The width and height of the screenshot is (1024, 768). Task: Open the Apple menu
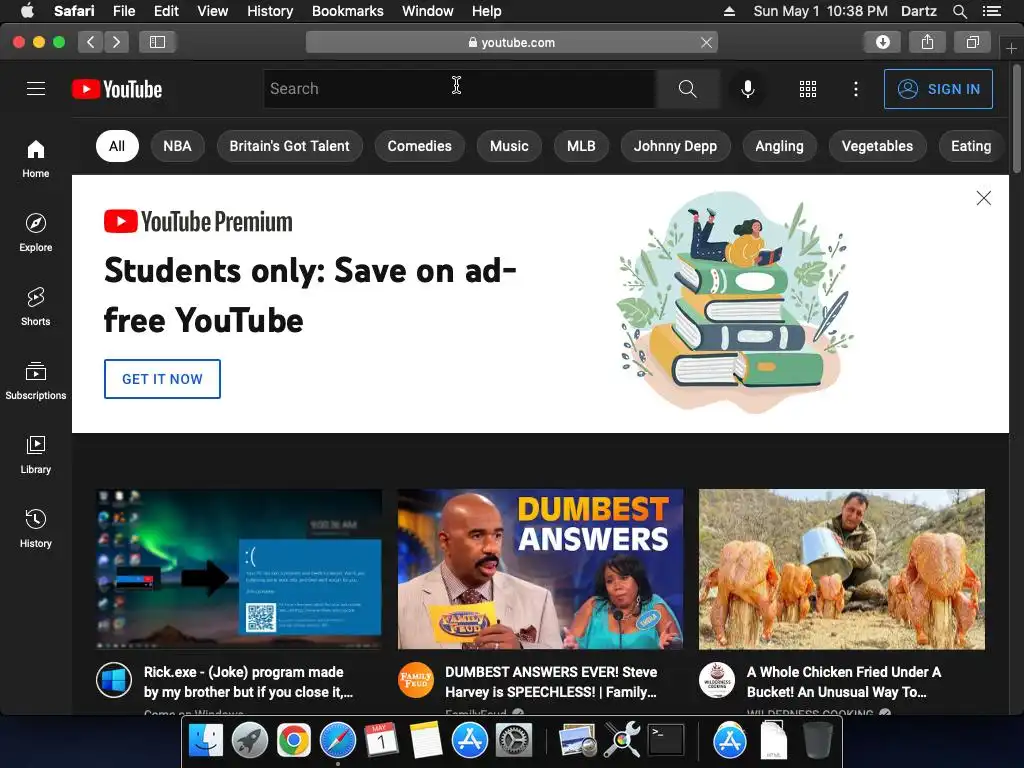[x=27, y=11]
